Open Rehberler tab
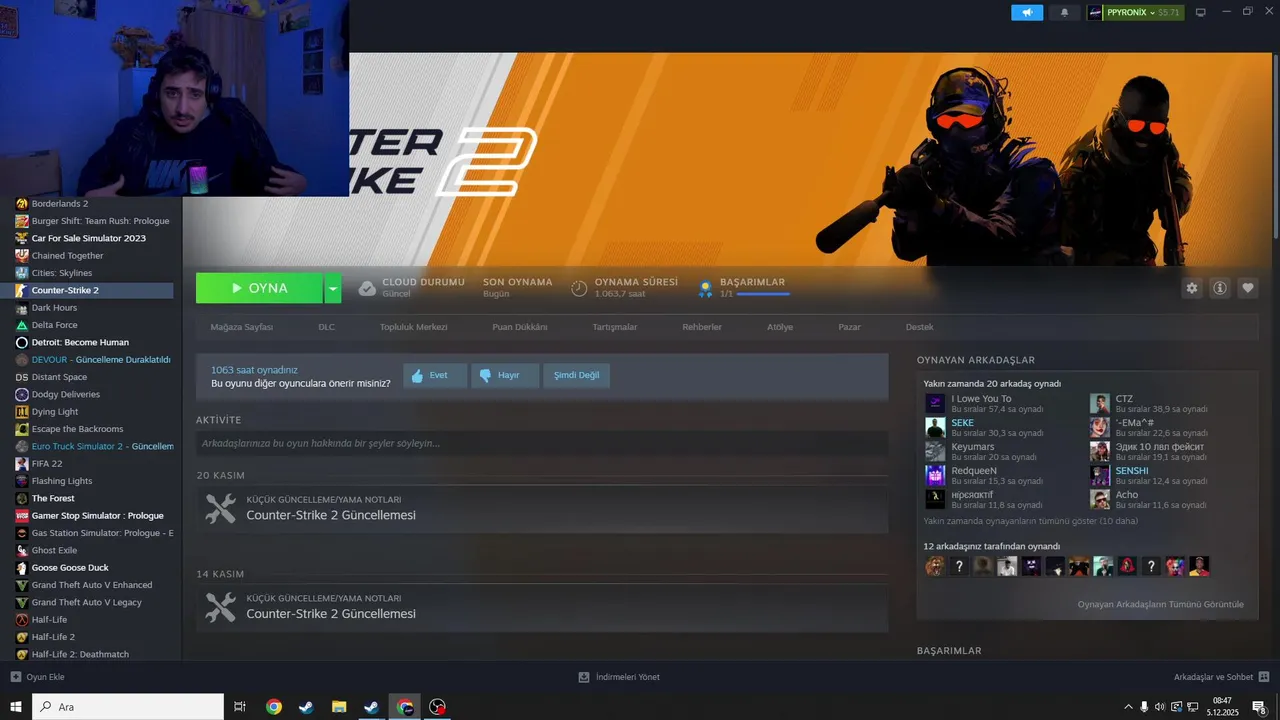1280x720 pixels. pyautogui.click(x=702, y=327)
